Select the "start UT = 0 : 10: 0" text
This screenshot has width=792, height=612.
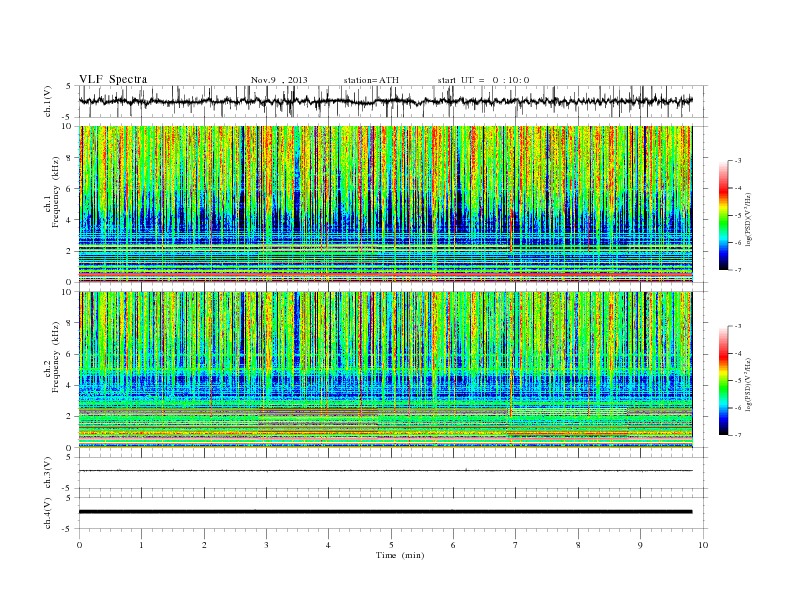click(483, 80)
